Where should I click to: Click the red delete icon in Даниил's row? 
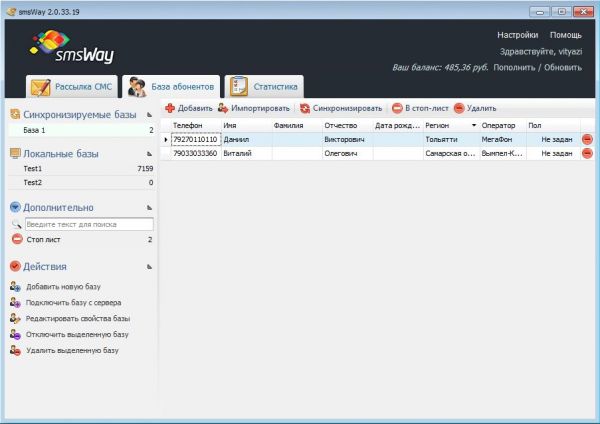pos(587,139)
